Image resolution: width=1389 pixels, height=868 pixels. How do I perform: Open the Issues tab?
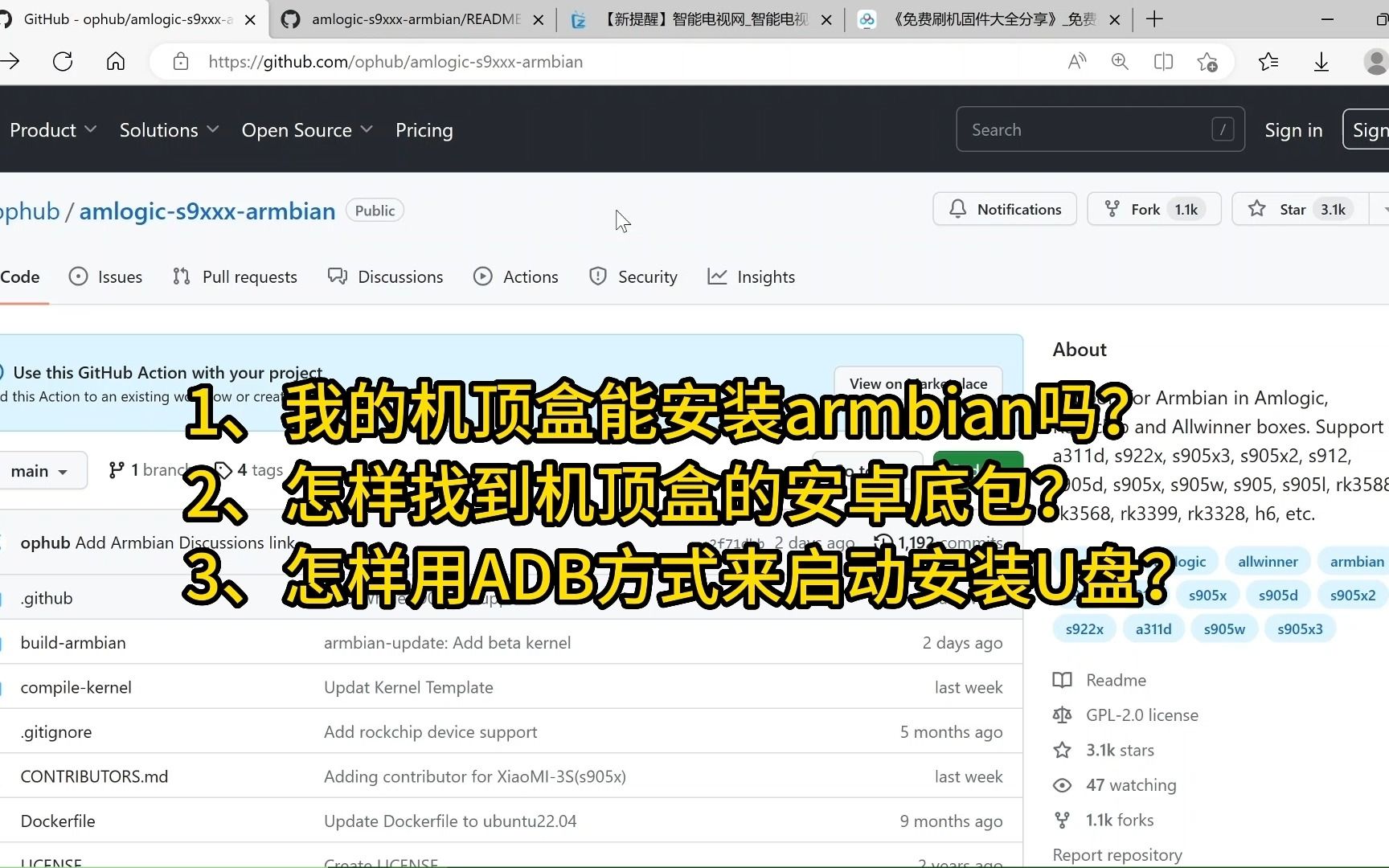click(x=106, y=276)
